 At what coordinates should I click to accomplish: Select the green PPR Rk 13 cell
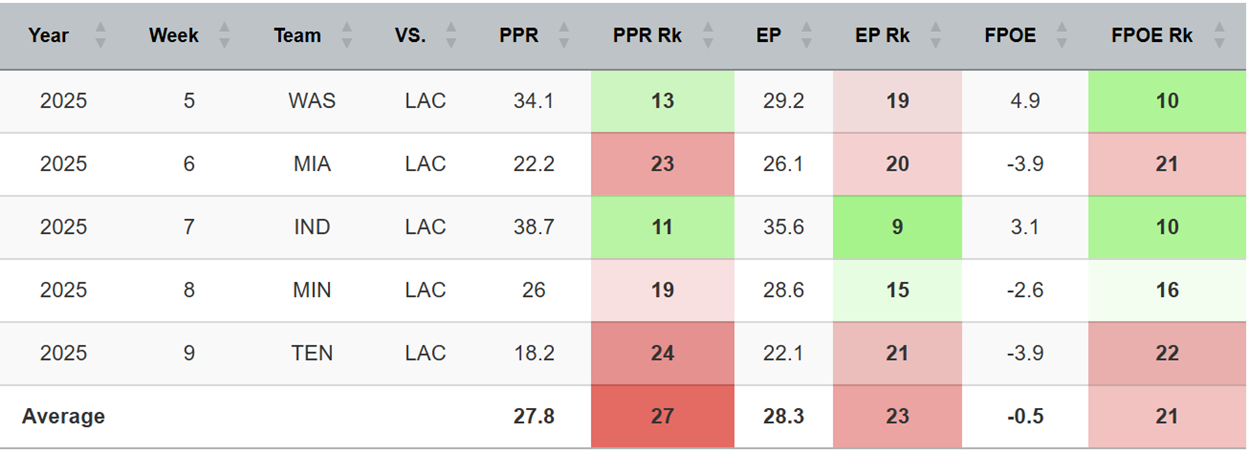point(662,101)
